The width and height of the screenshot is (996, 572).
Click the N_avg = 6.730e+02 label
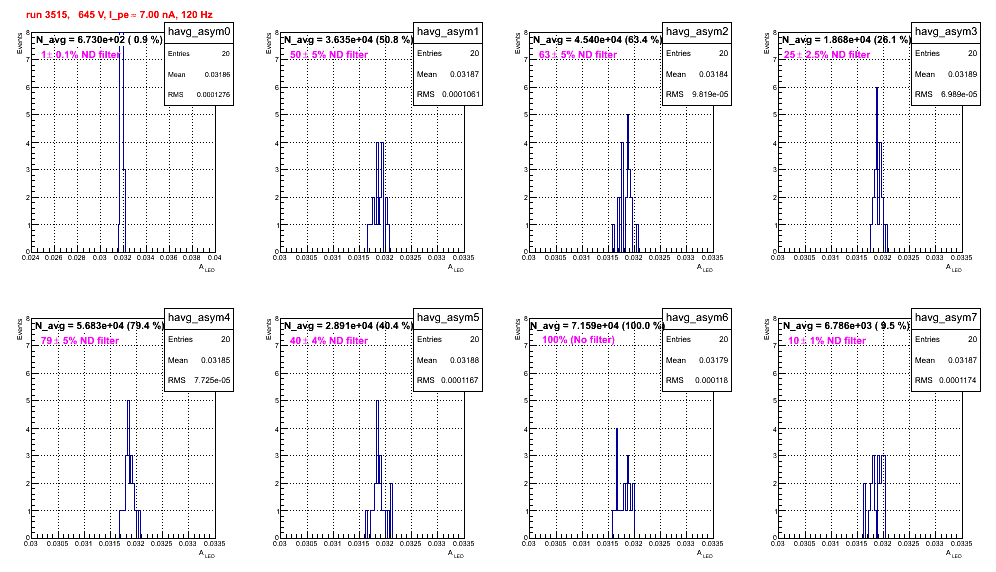(98, 40)
